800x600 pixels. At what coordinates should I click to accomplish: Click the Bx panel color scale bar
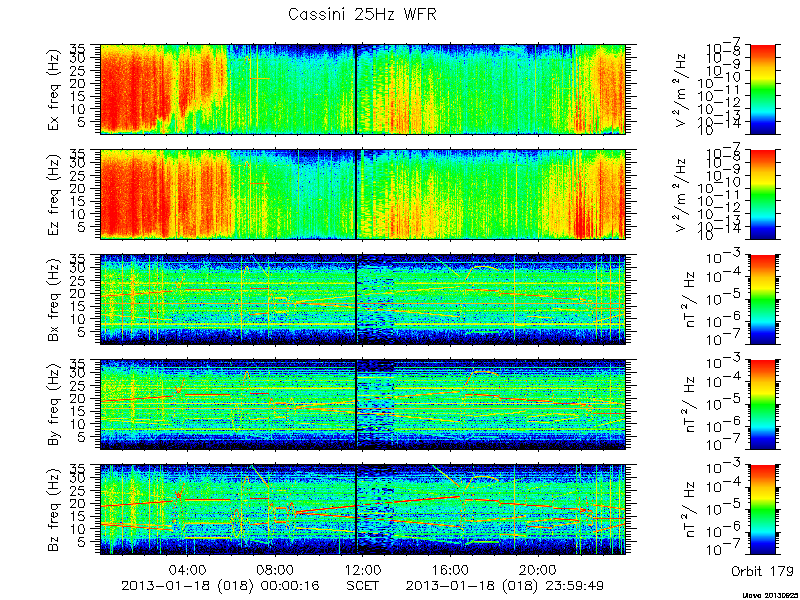(763, 299)
